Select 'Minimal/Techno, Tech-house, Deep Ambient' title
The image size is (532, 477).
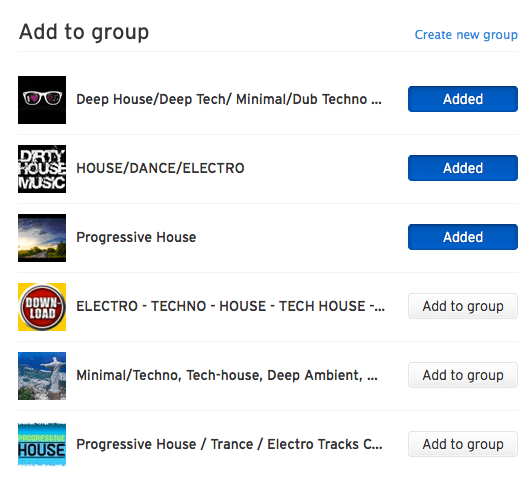[x=227, y=375]
